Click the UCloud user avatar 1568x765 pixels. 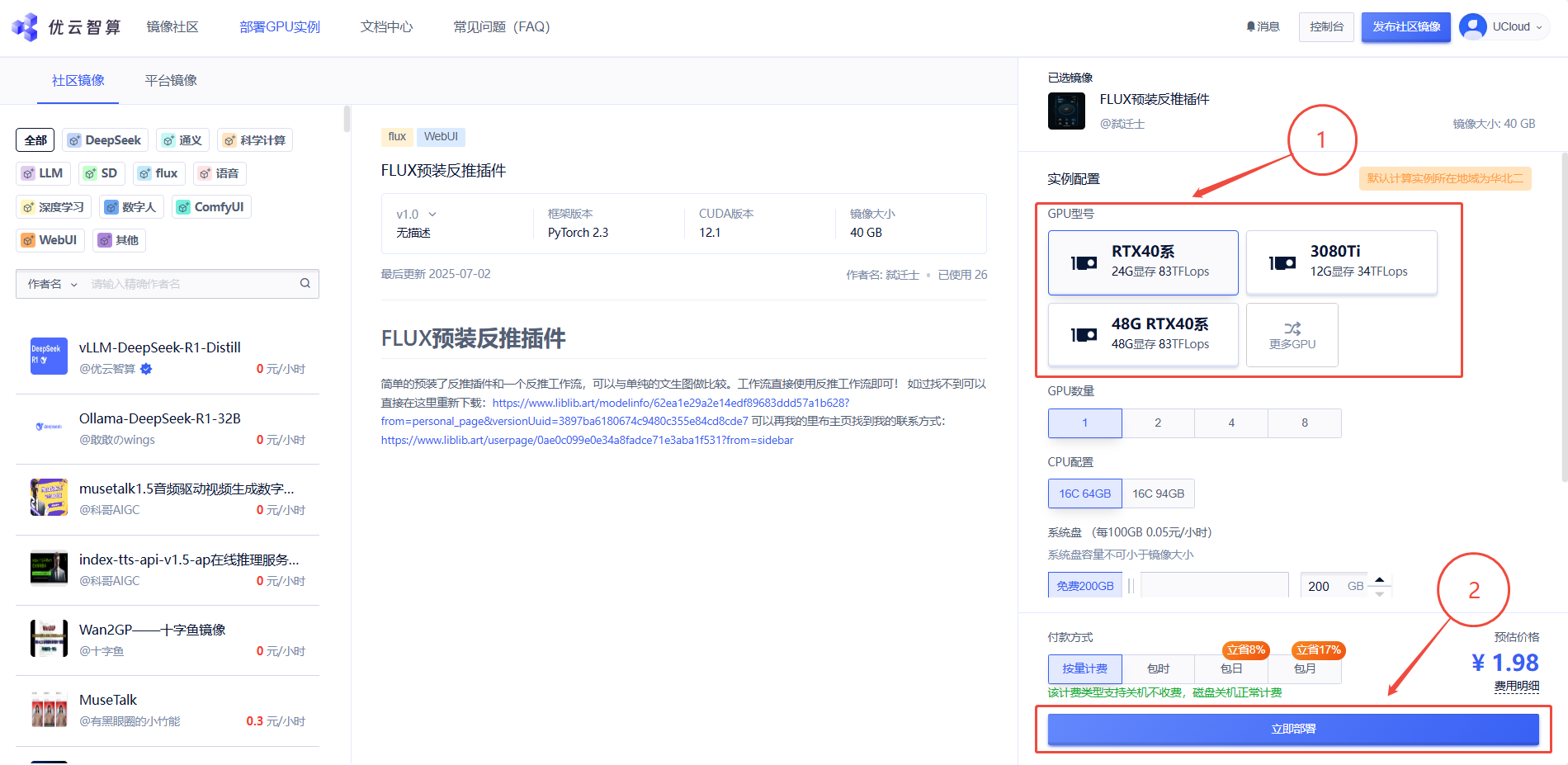(x=1472, y=26)
